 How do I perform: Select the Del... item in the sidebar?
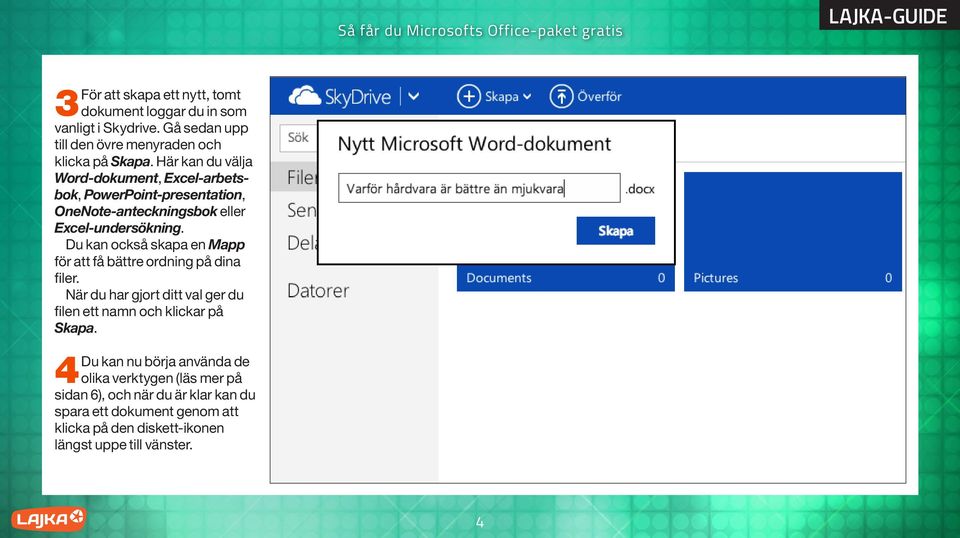point(301,243)
